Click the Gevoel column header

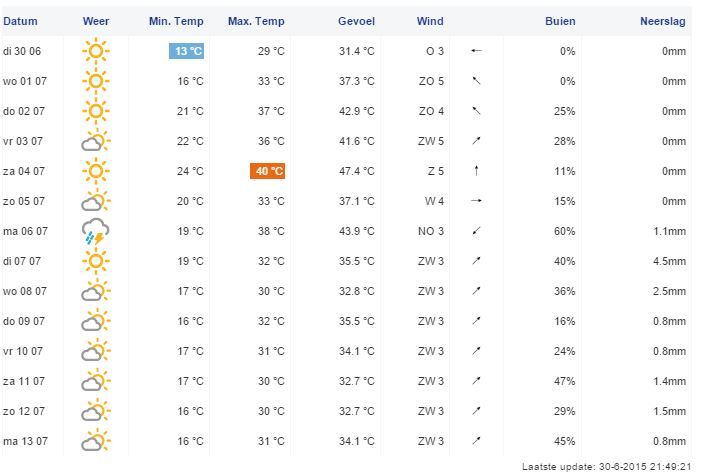click(x=356, y=21)
